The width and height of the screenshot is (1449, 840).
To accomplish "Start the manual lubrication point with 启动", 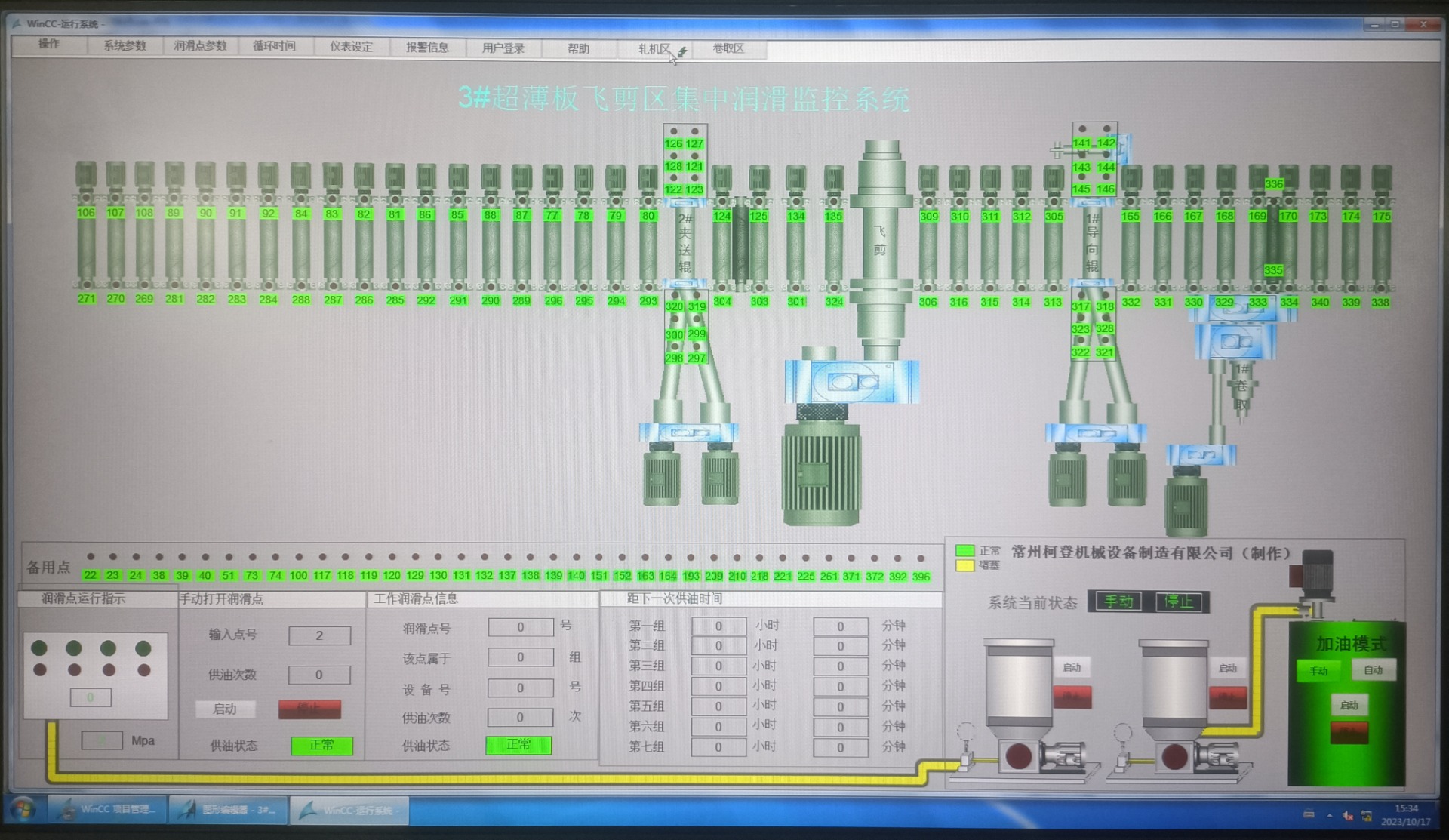I will (225, 709).
